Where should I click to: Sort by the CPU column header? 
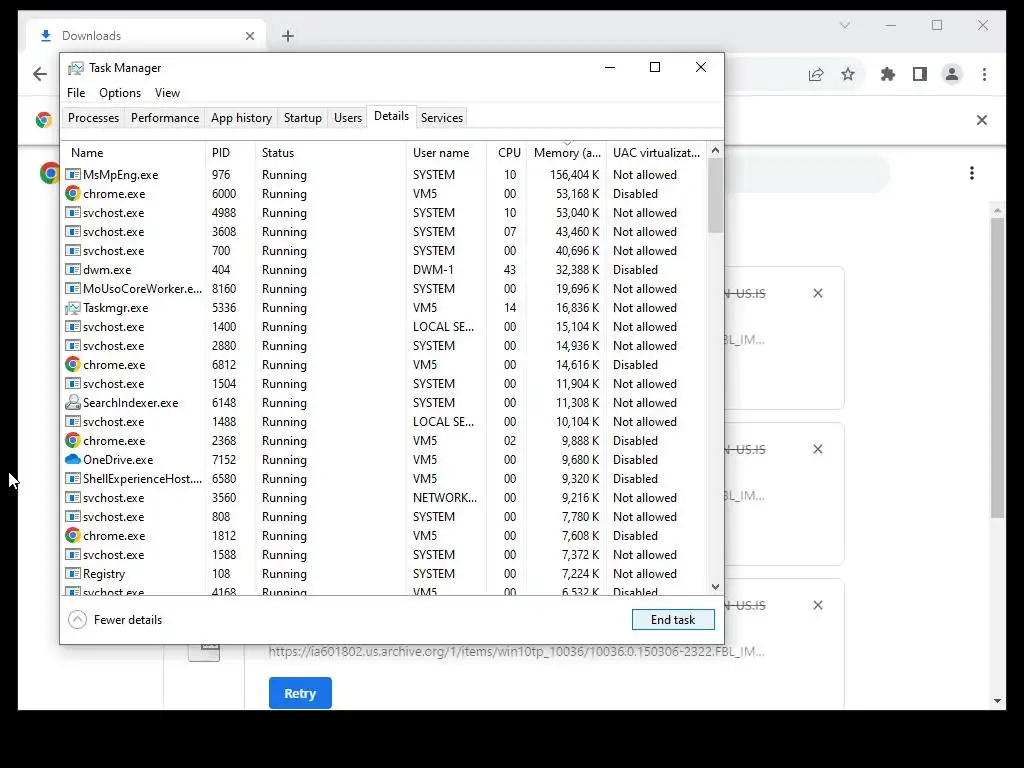point(507,153)
